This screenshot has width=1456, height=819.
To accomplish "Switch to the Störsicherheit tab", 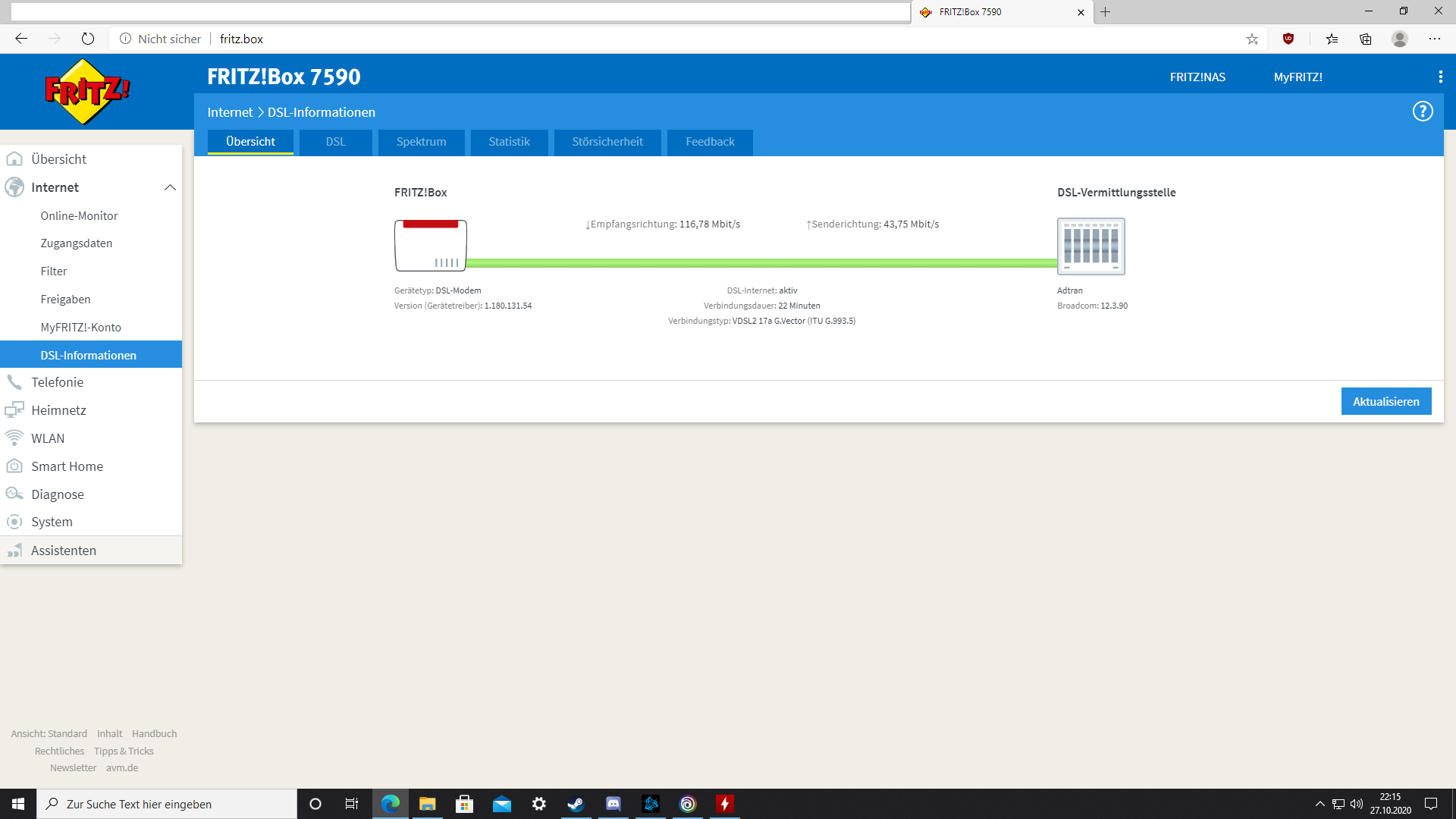I will 607,142.
